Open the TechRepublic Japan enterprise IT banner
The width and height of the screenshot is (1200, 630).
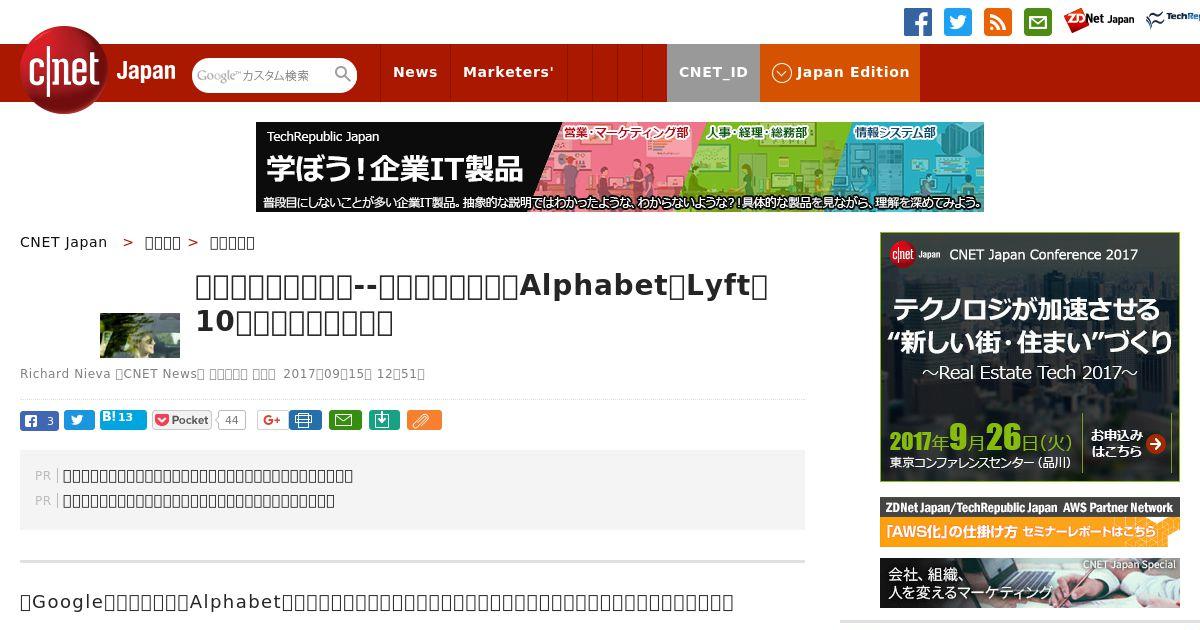(620, 167)
